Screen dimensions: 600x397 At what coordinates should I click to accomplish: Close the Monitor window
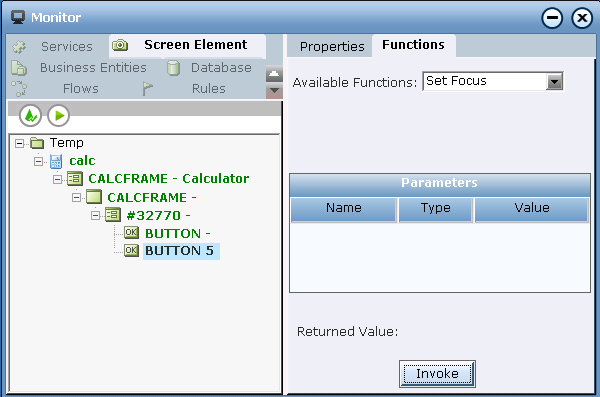582,18
